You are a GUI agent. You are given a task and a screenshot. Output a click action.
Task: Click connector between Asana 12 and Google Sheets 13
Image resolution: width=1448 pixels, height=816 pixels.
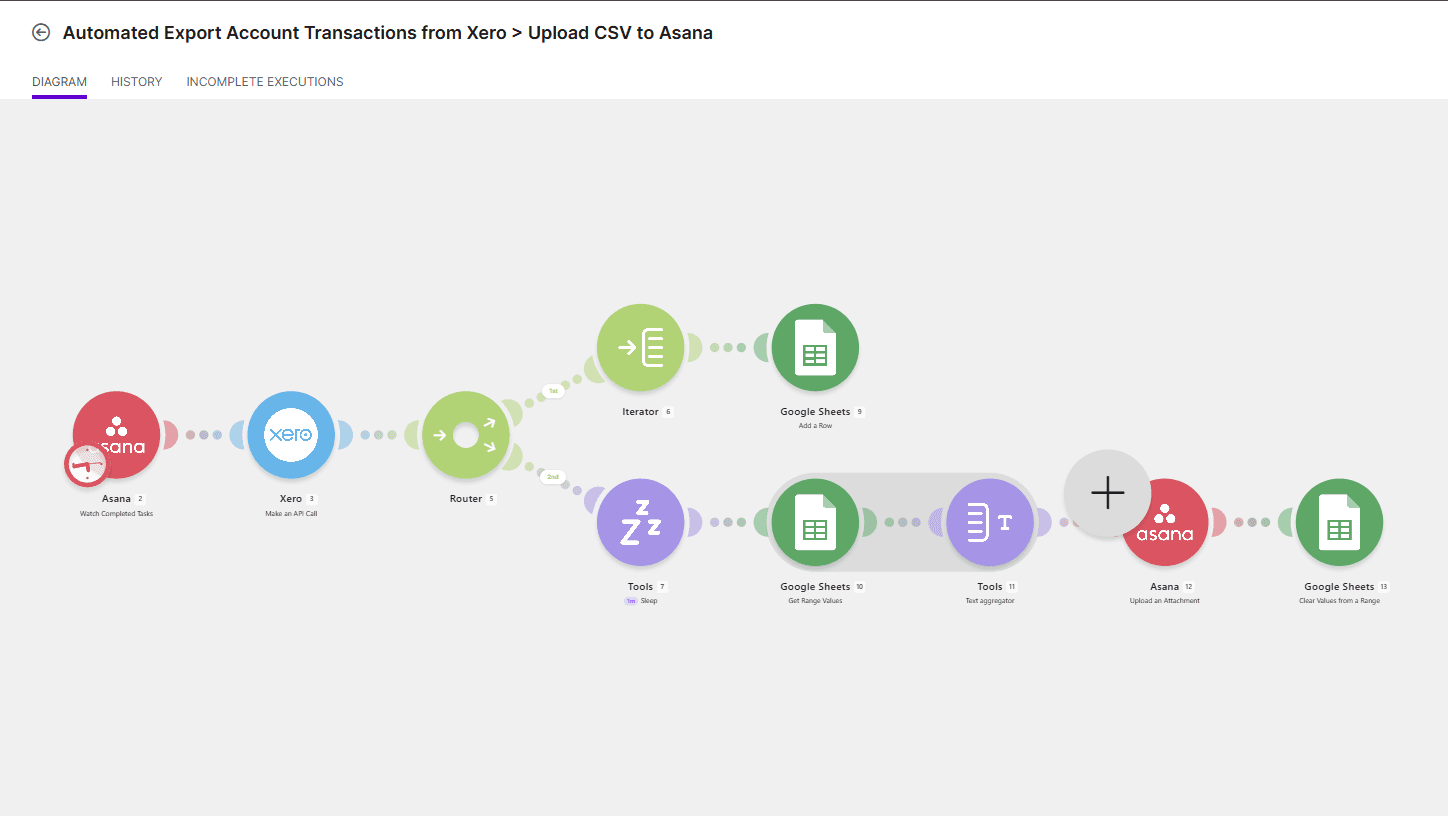click(1252, 522)
